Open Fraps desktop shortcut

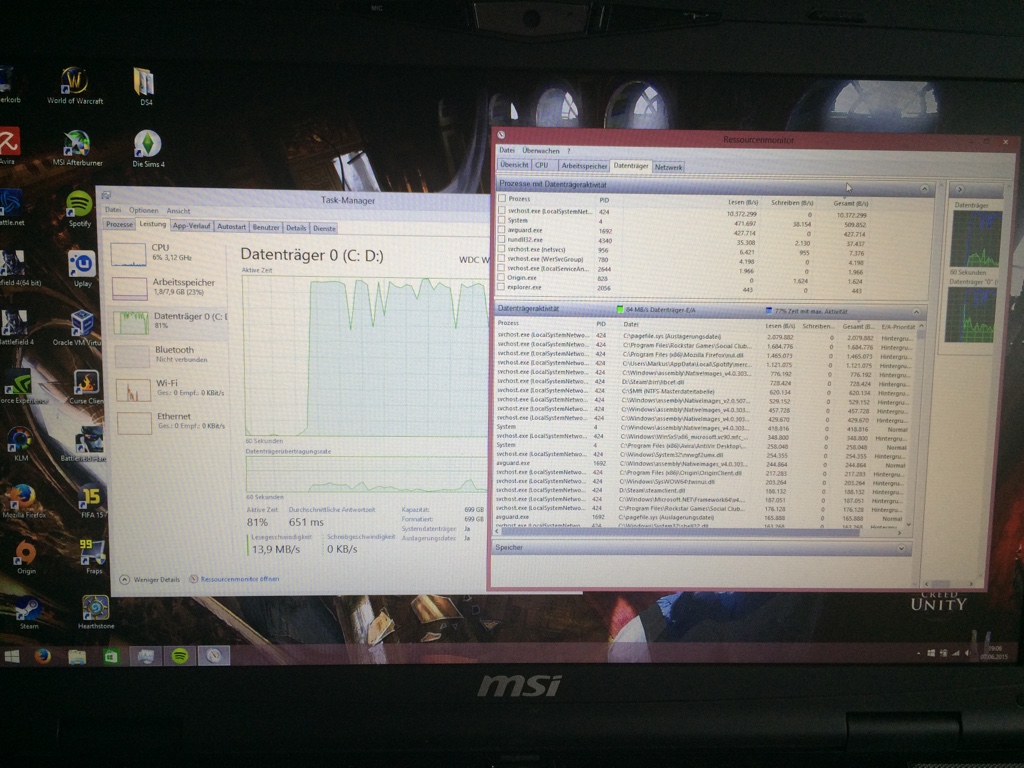[x=93, y=556]
